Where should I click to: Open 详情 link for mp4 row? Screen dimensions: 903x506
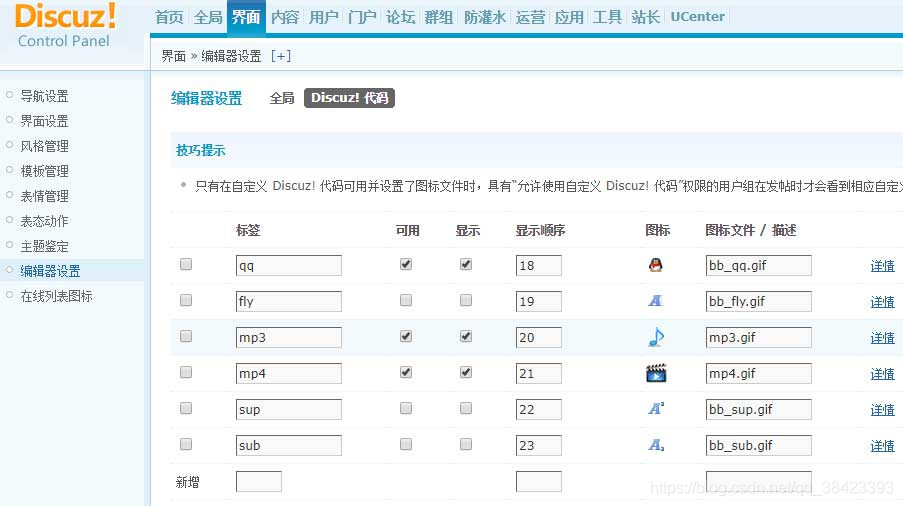(x=882, y=374)
